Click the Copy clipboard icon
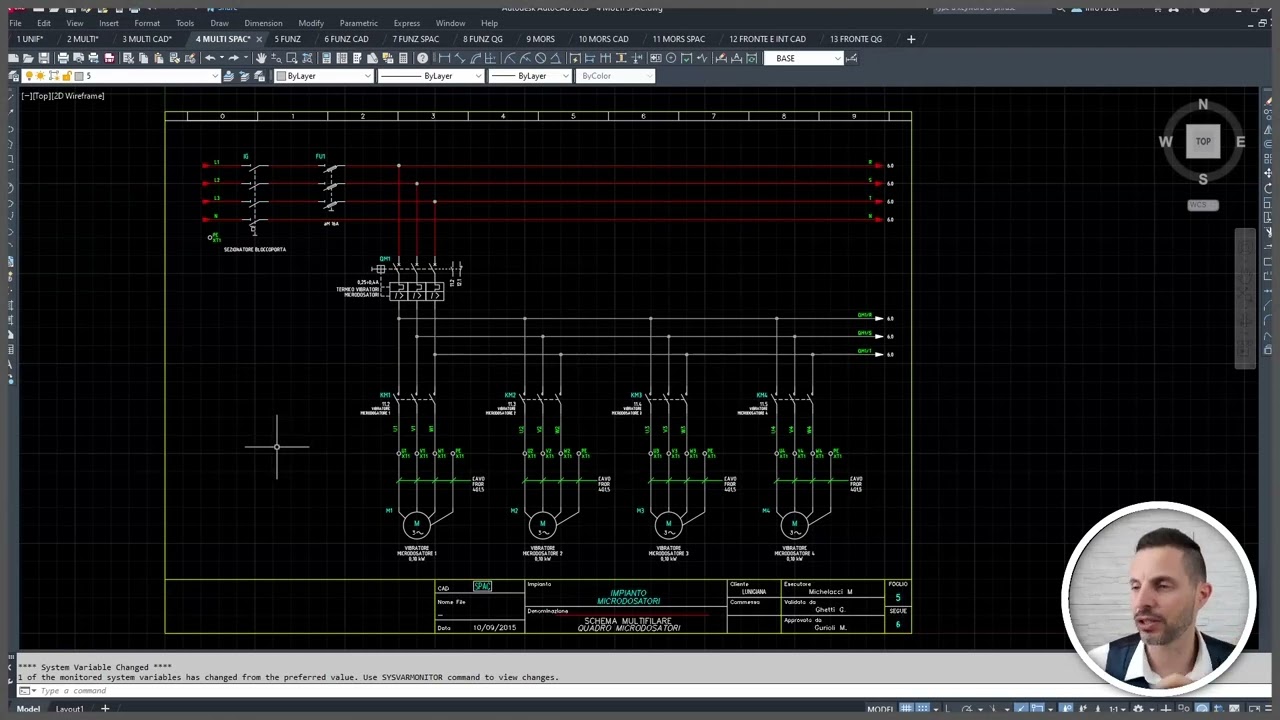 (143, 58)
